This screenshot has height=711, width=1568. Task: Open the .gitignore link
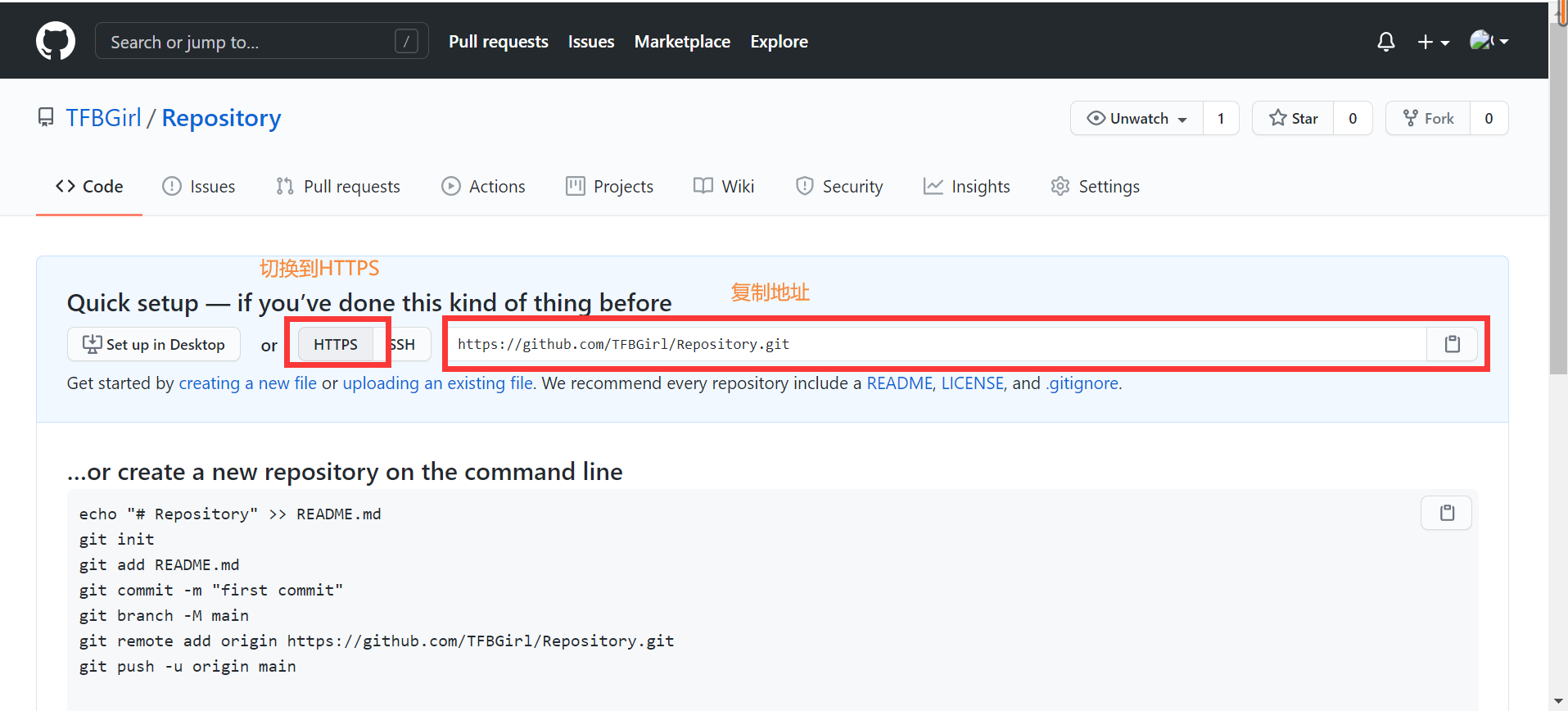click(x=1082, y=383)
